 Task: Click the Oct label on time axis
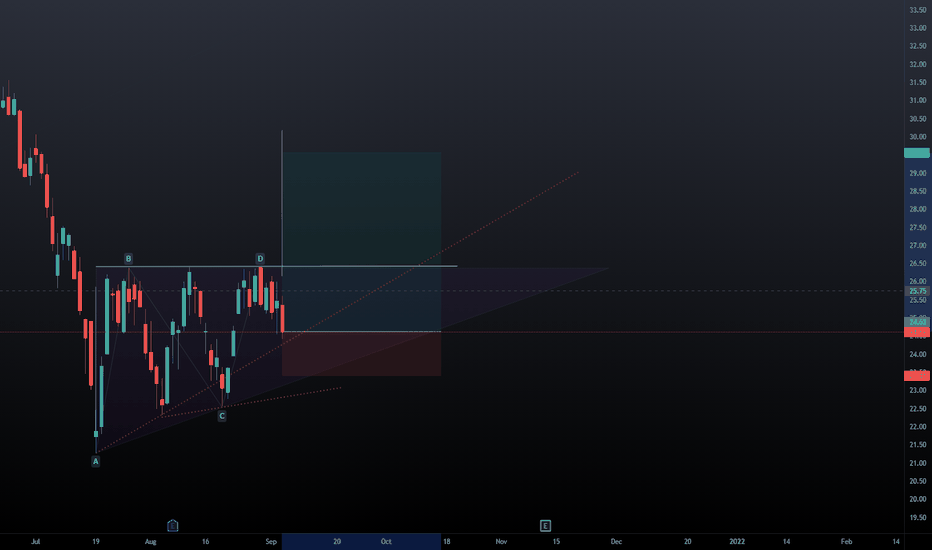click(x=386, y=542)
